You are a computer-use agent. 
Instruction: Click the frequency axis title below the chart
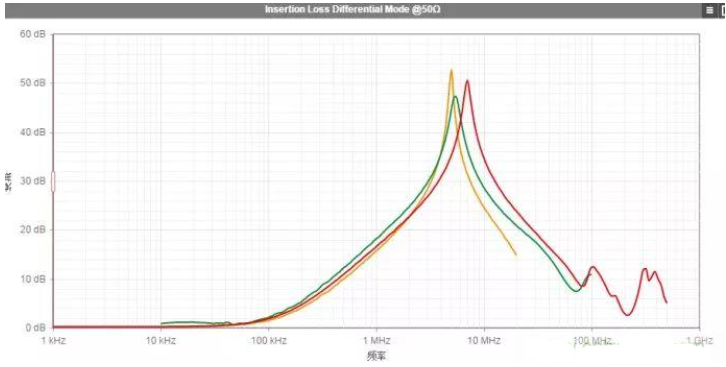(x=376, y=356)
